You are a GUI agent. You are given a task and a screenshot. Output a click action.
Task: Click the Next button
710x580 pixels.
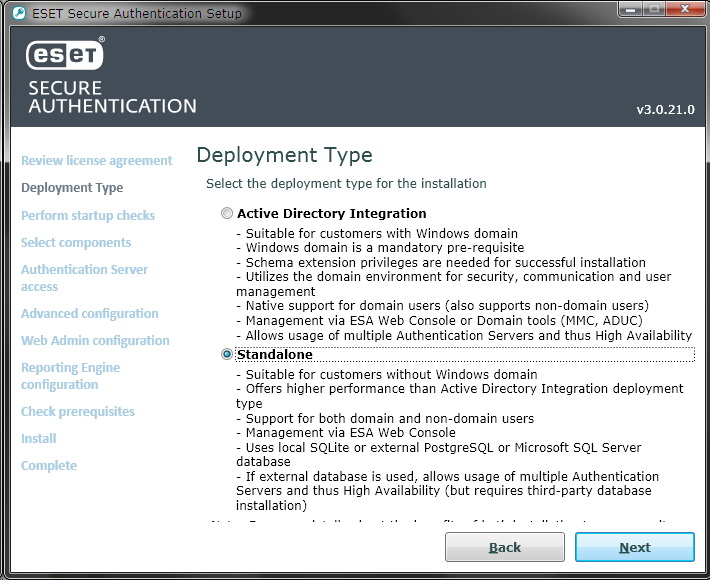[634, 547]
